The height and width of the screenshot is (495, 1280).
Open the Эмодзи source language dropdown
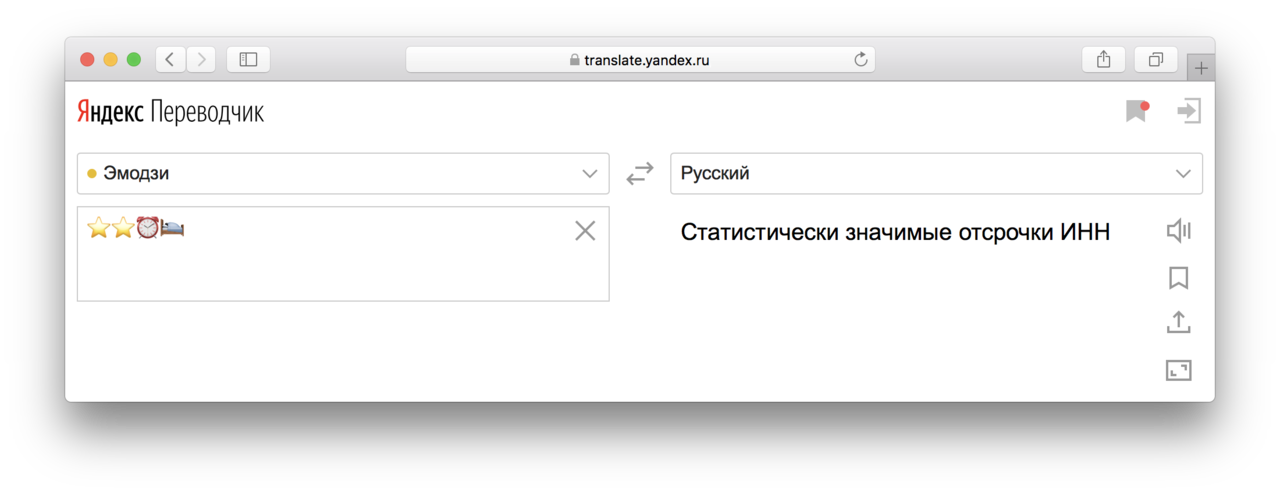[x=343, y=174]
